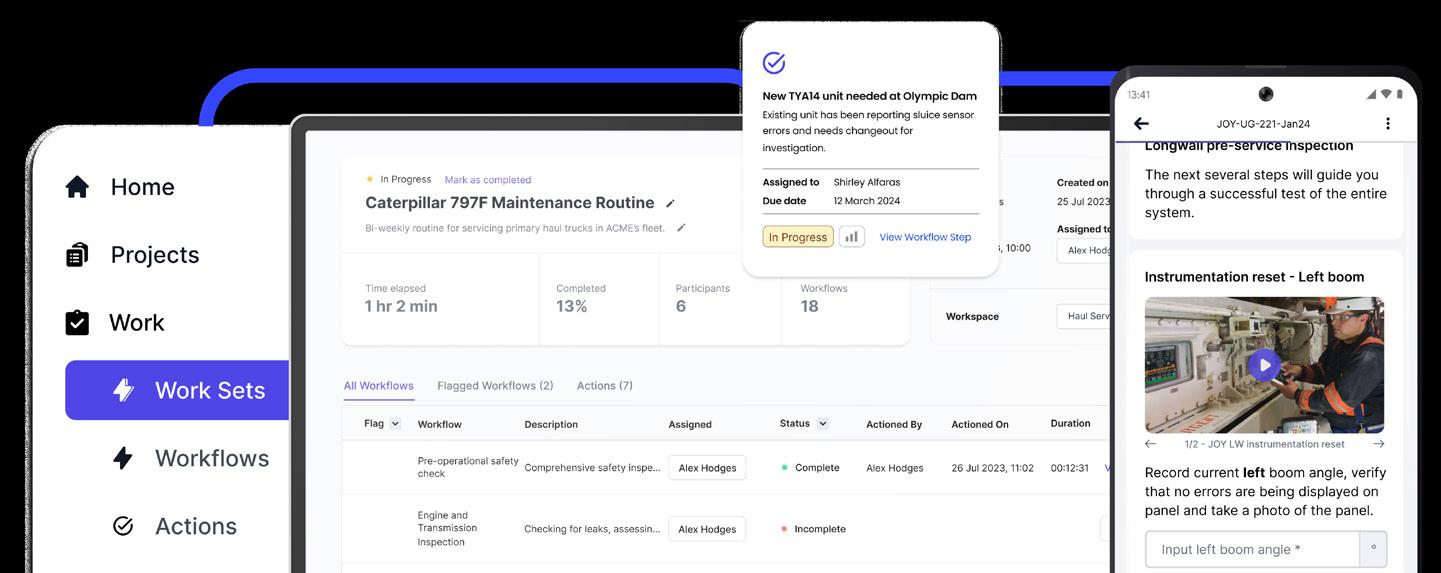This screenshot has width=1441, height=573.
Task: Click the Work checklist icon
Action: coord(77,323)
